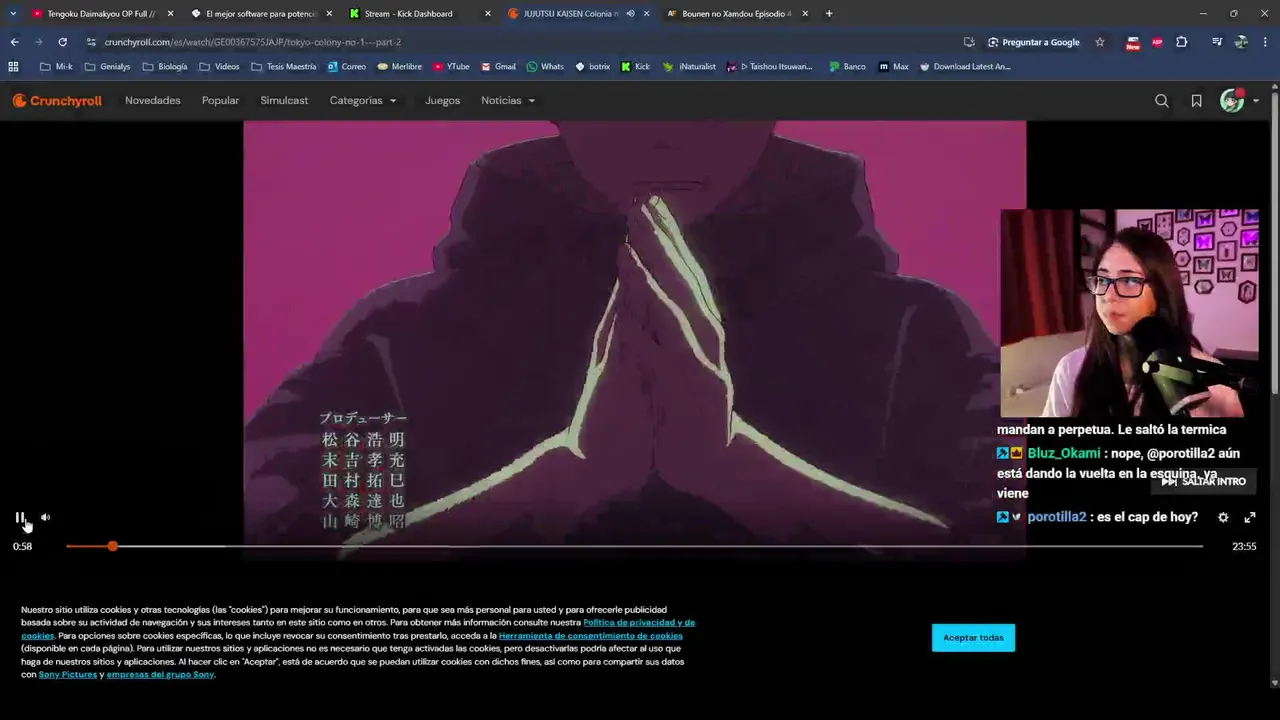This screenshot has height=720, width=1280.
Task: Open video settings gear
Action: click(1223, 517)
